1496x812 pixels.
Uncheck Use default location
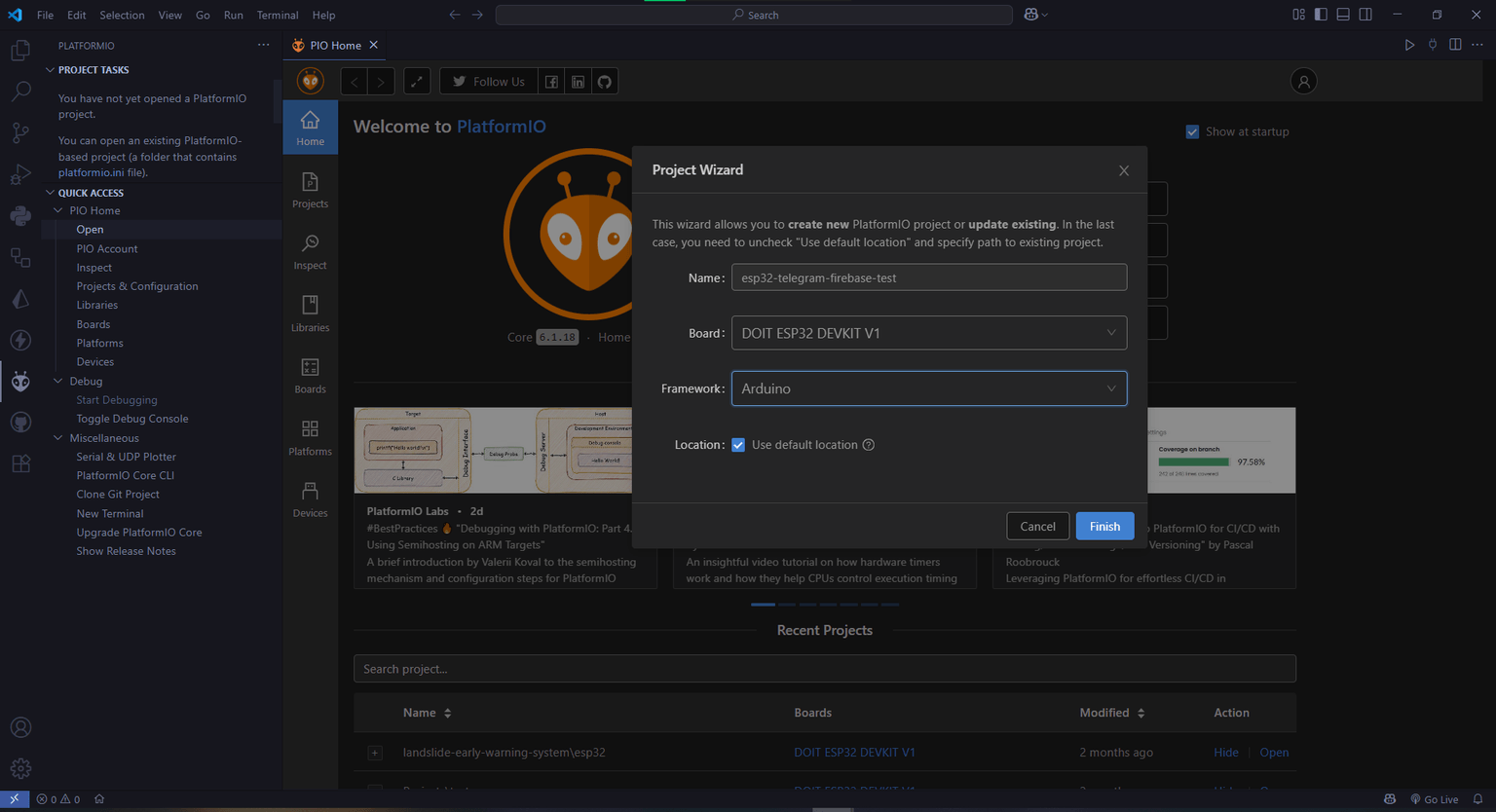738,444
